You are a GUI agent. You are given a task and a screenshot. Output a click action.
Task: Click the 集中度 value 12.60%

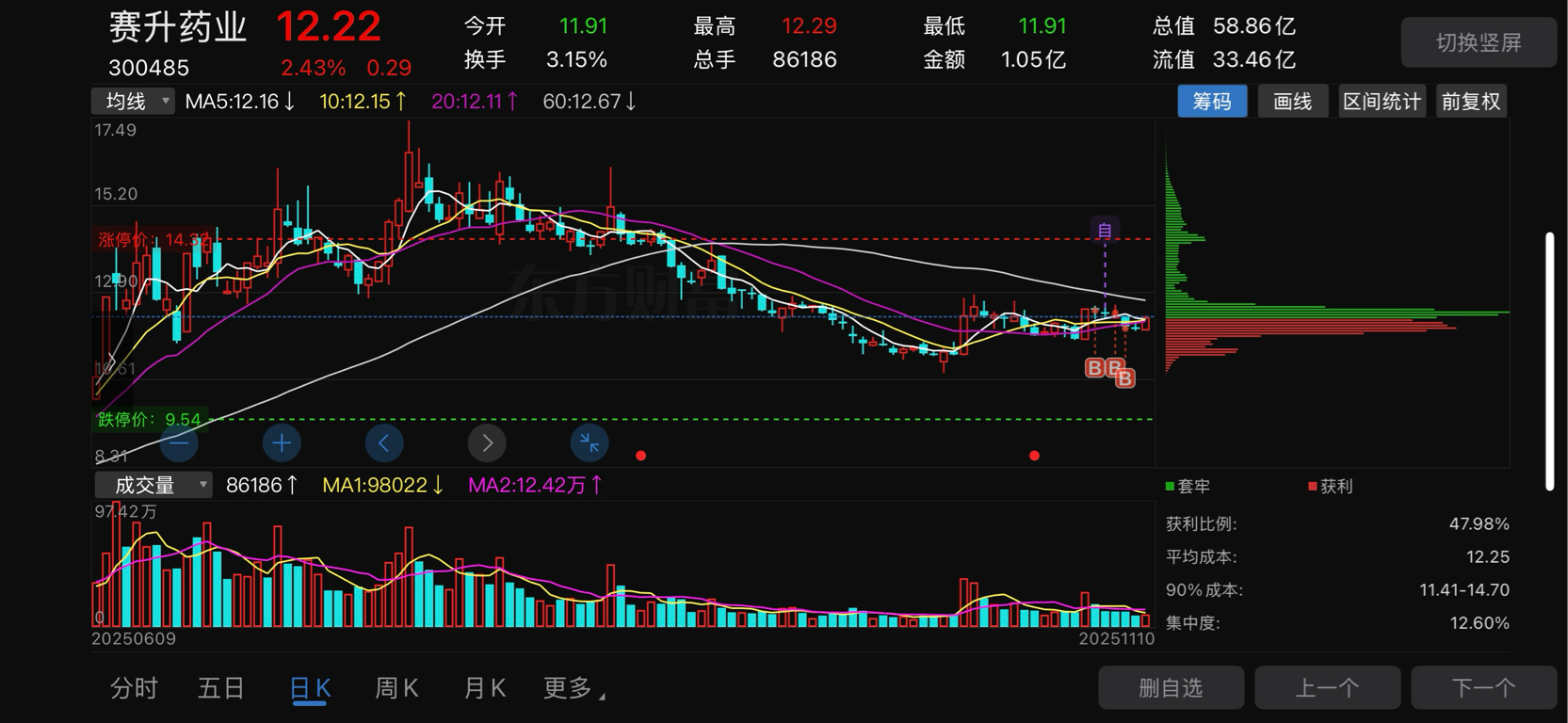click(x=1479, y=622)
